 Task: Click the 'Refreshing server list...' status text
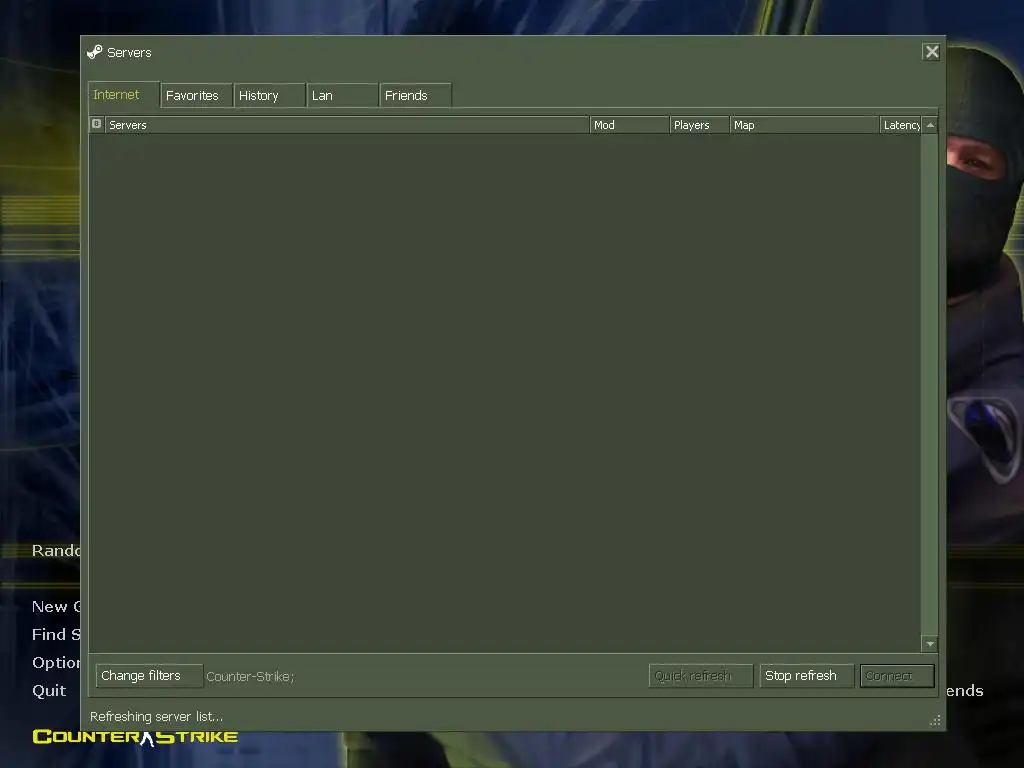pyautogui.click(x=157, y=716)
